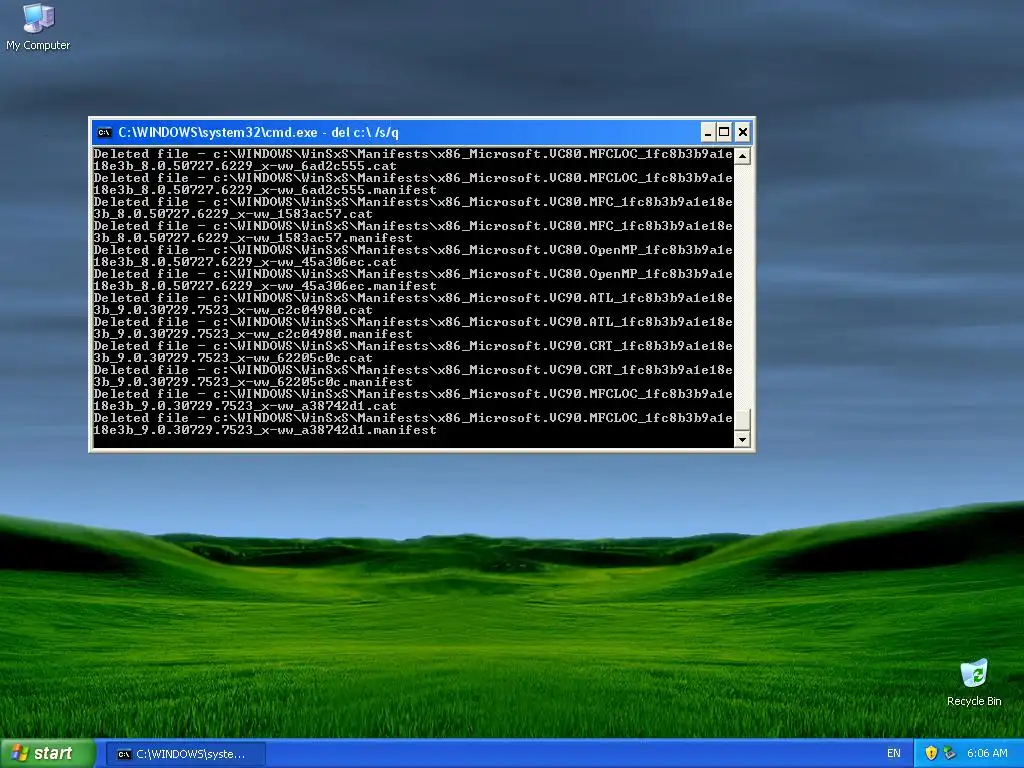
Task: Click the line ending '_c2c04980.manifest'
Action: click(x=253, y=334)
